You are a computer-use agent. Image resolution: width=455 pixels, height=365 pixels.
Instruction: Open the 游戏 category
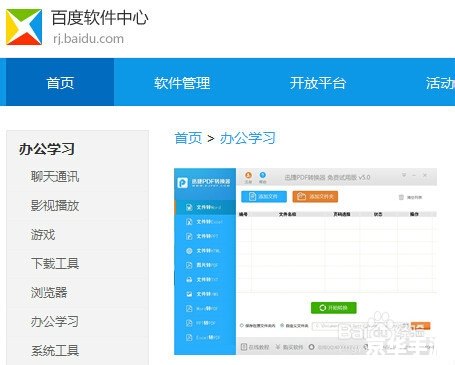(43, 234)
